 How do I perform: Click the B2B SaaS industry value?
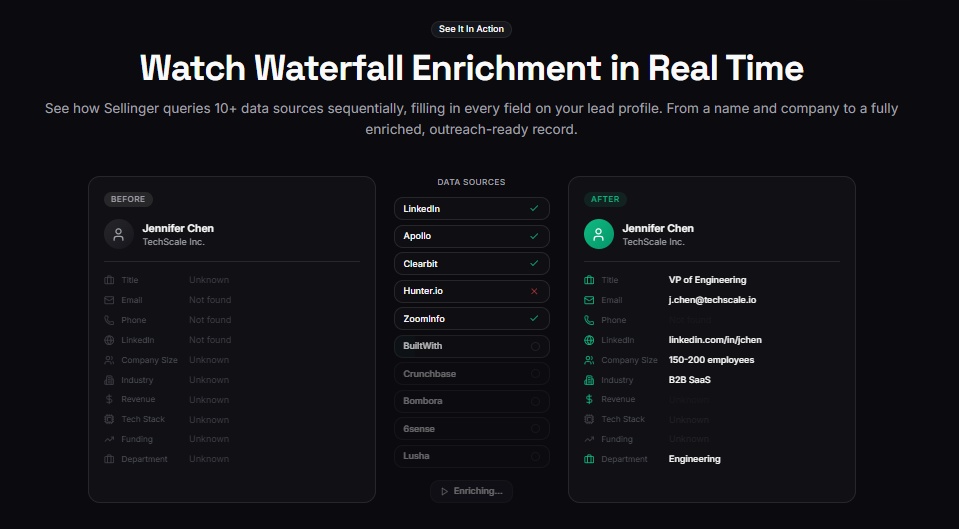pos(690,380)
